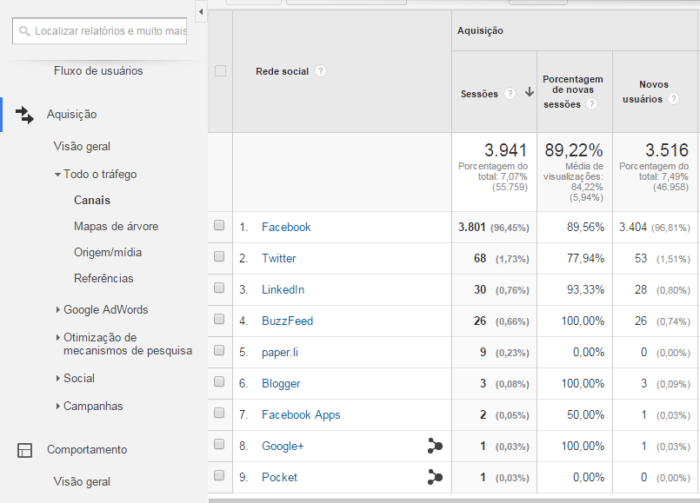
Task: Select the Canais report
Action: click(92, 200)
